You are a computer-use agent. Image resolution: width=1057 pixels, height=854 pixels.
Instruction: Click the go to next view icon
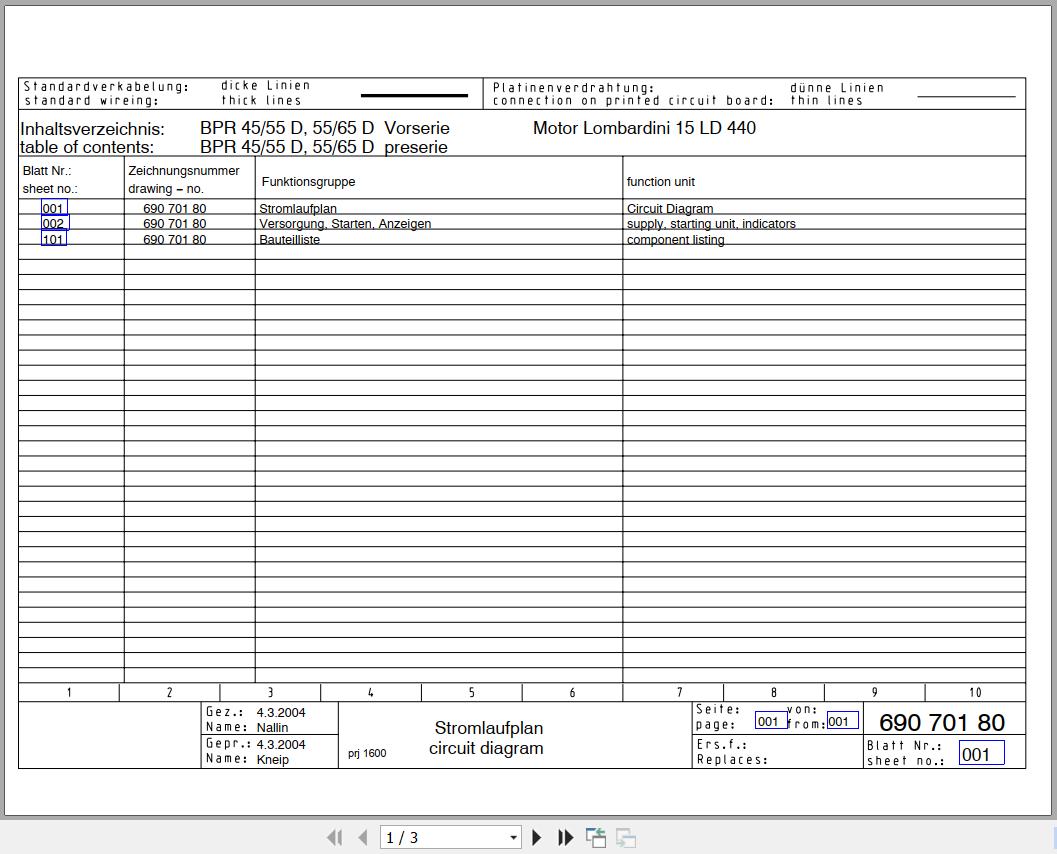(x=626, y=838)
